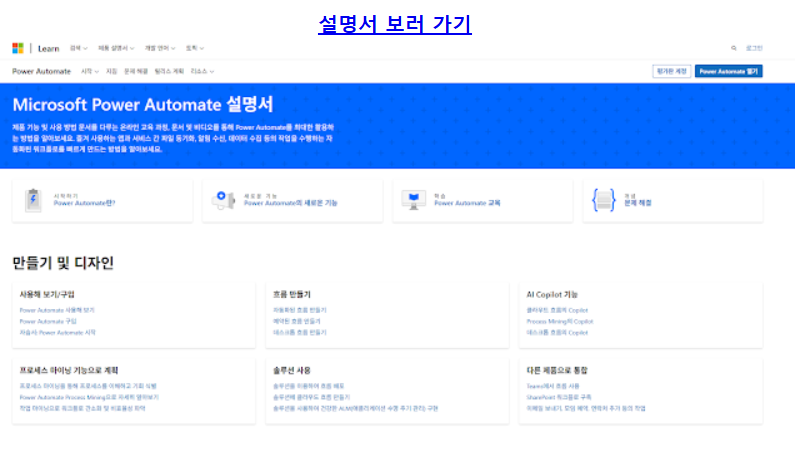808x453 pixels.
Task: Click the Power Automate product nav title
Action: 41,71
